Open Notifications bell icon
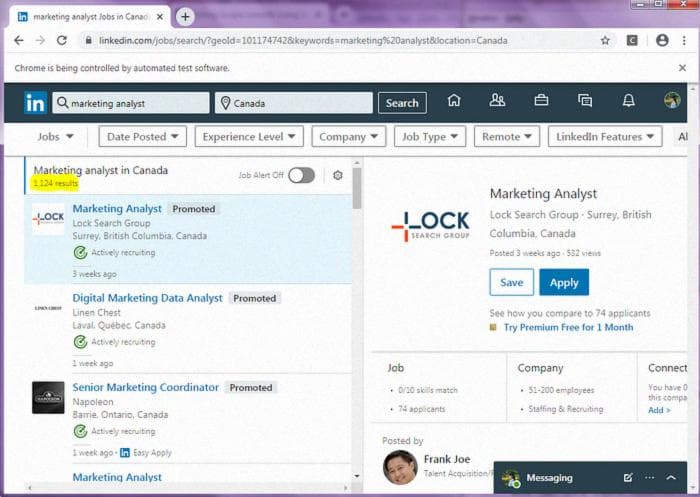The image size is (700, 497). (x=629, y=100)
